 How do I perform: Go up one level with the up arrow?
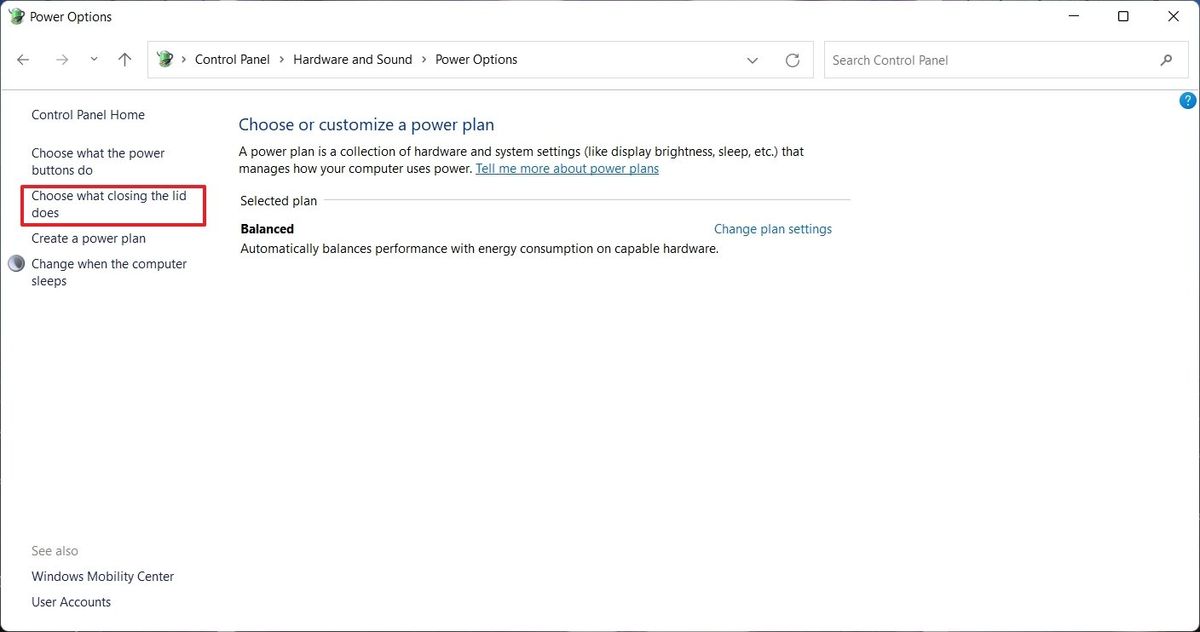tap(124, 59)
